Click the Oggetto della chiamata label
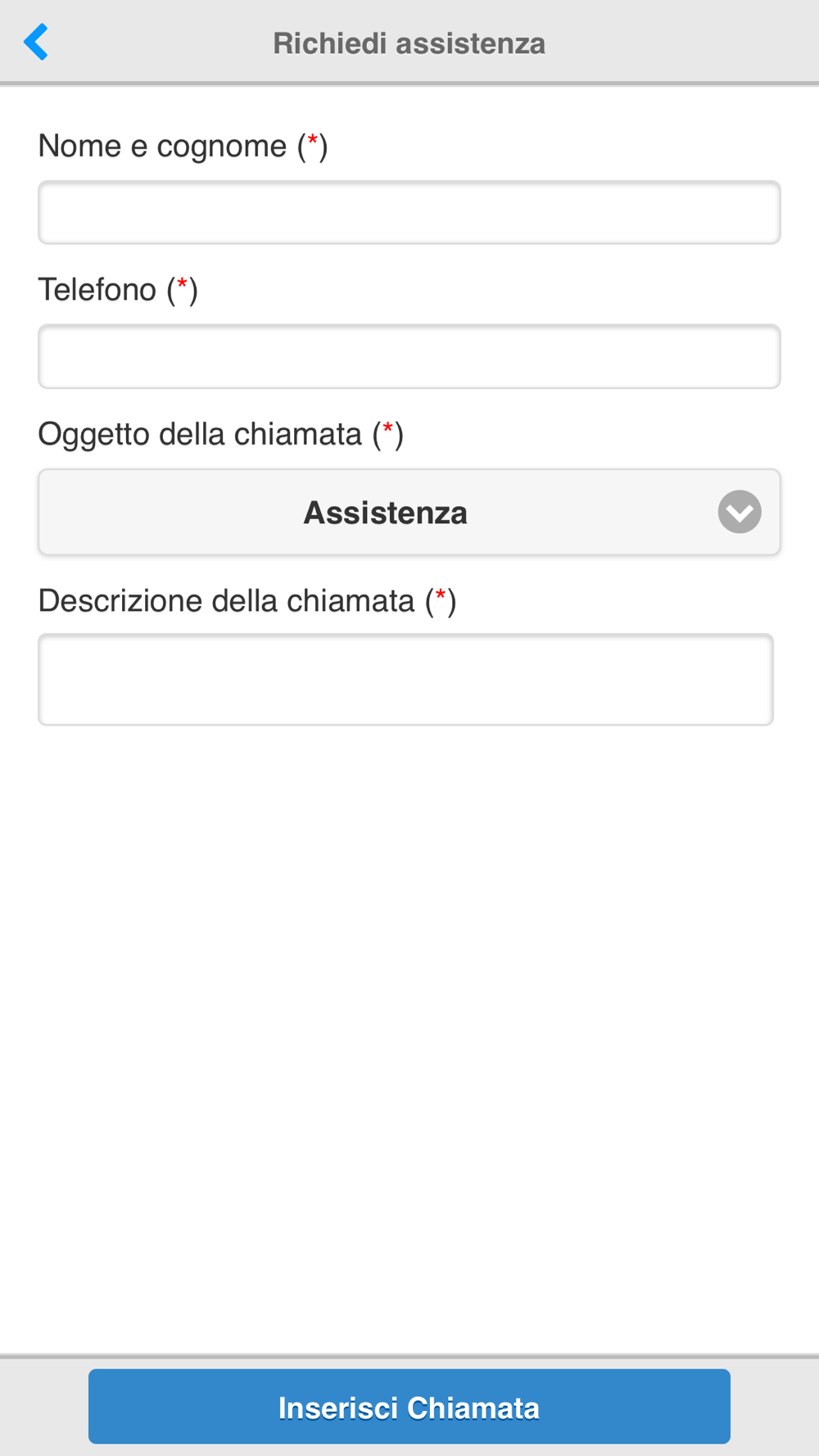The width and height of the screenshot is (819, 1456). pyautogui.click(x=221, y=434)
